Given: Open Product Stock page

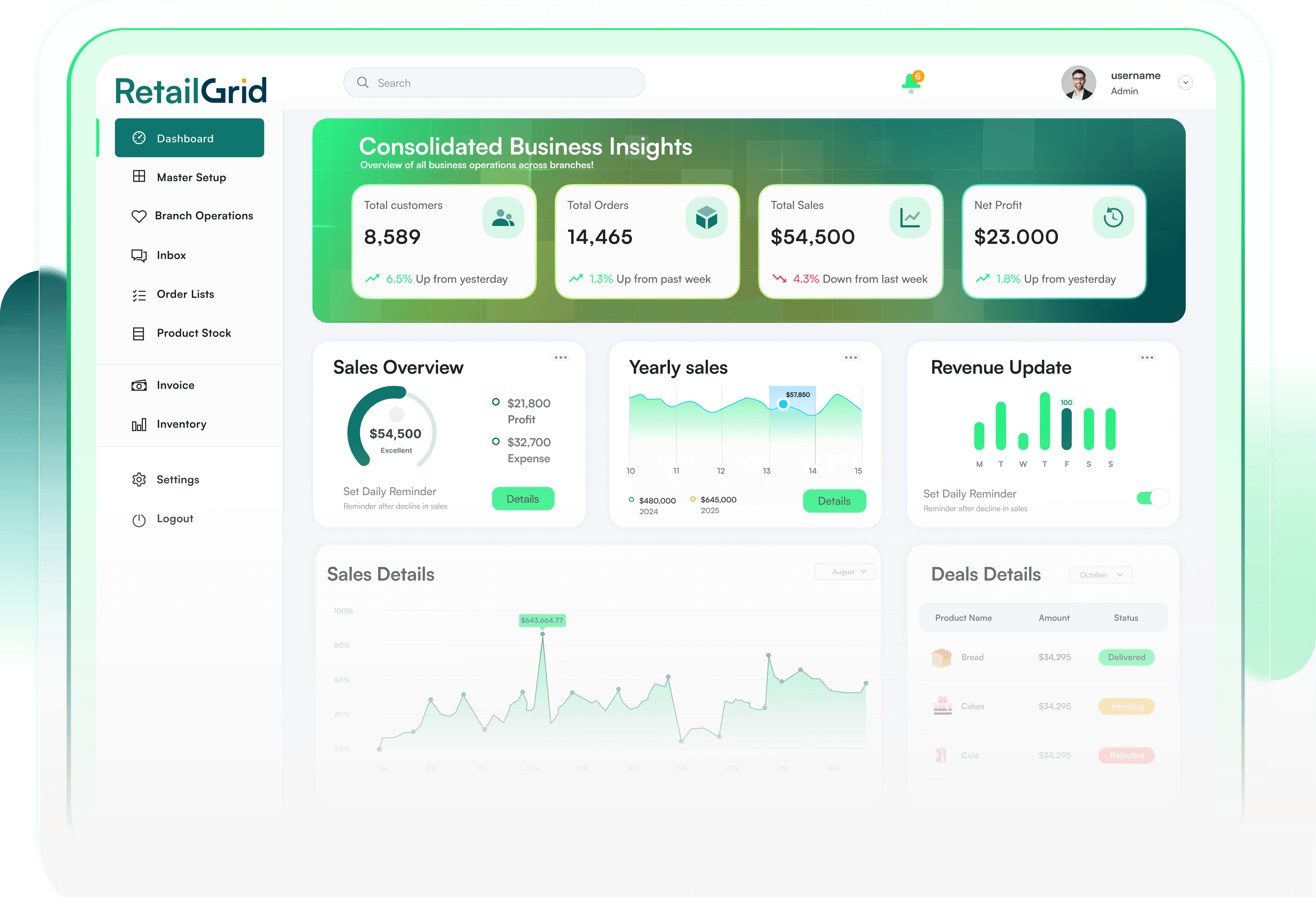Looking at the screenshot, I should [194, 333].
